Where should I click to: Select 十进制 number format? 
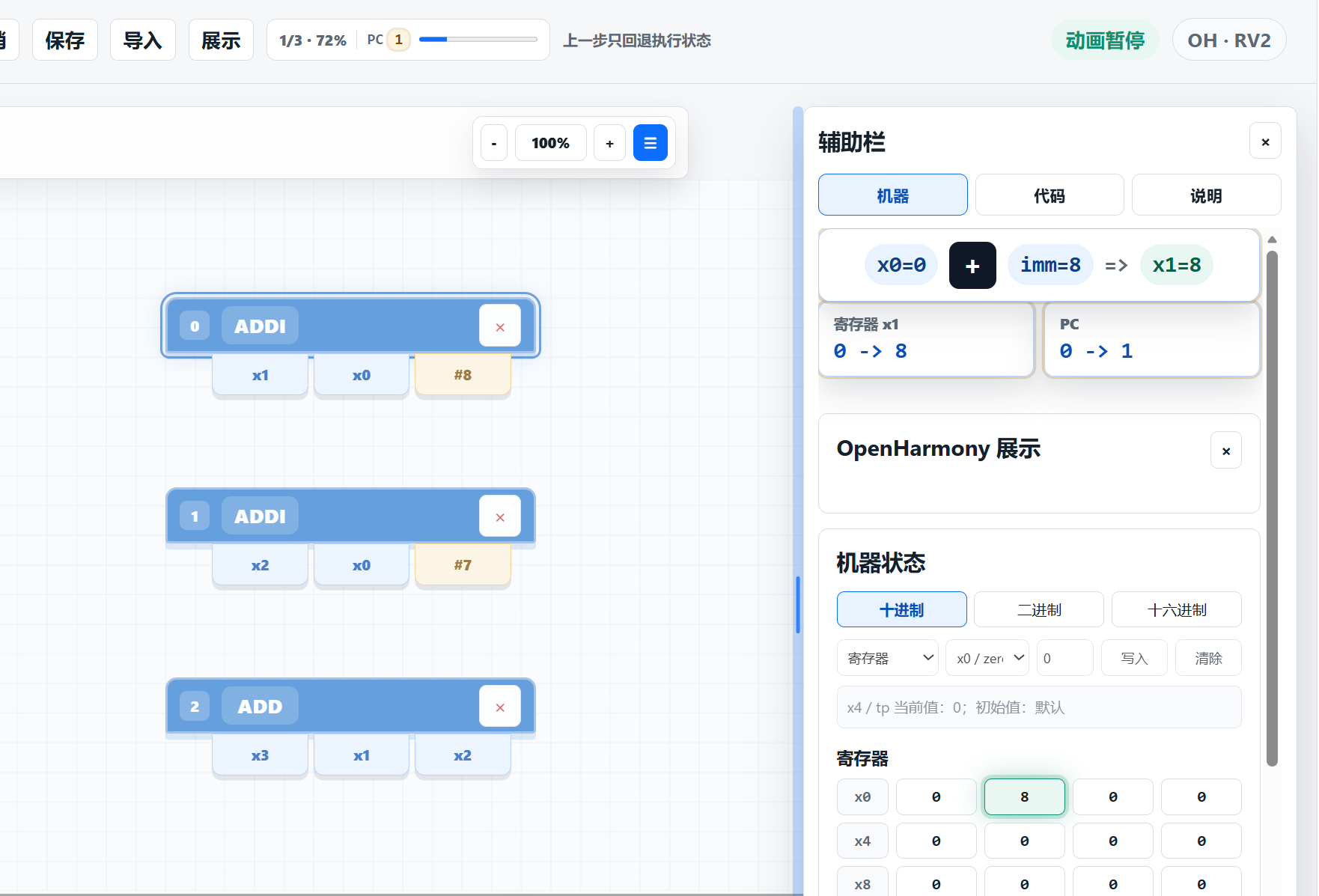pyautogui.click(x=901, y=610)
